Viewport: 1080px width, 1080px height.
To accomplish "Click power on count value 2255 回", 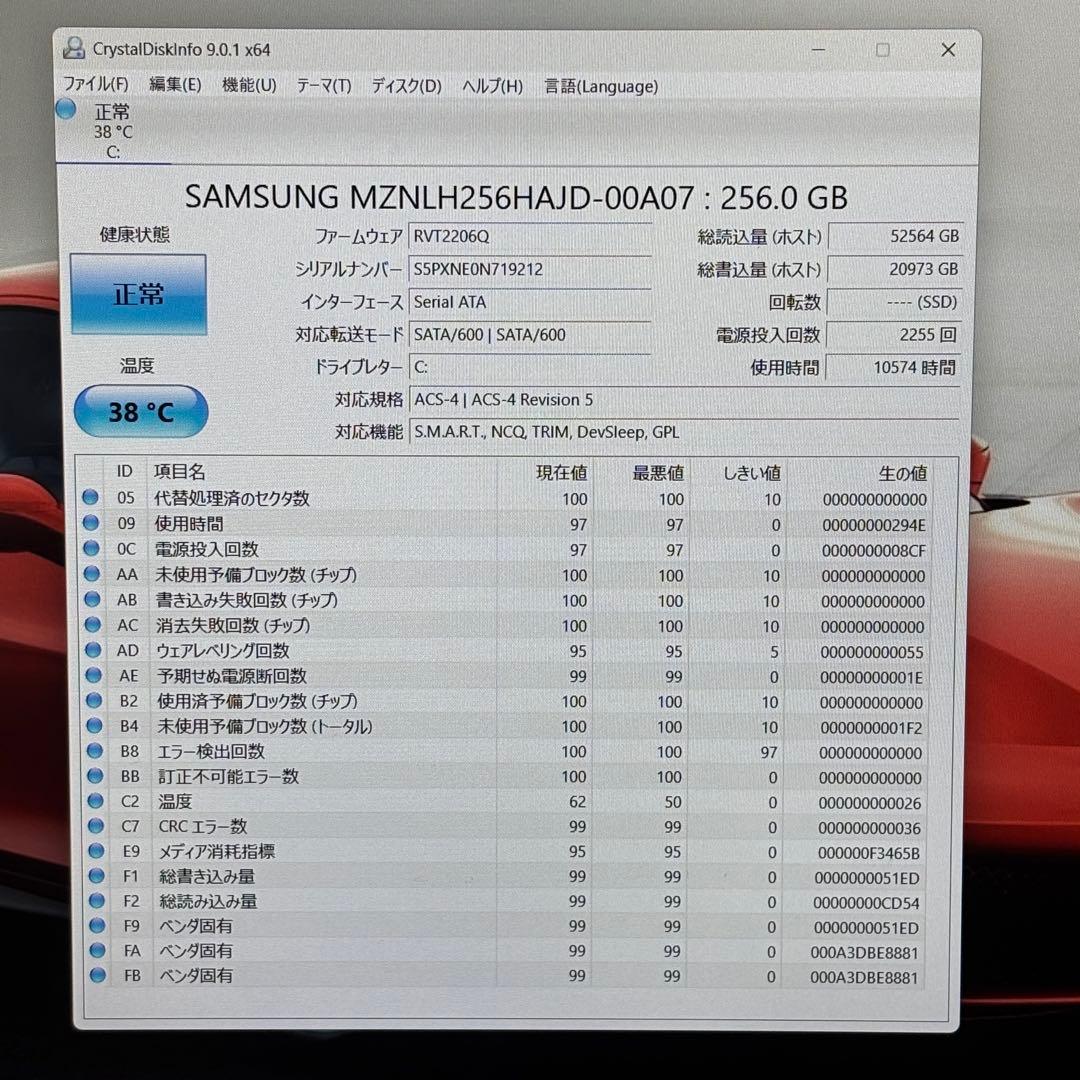I will tap(893, 335).
